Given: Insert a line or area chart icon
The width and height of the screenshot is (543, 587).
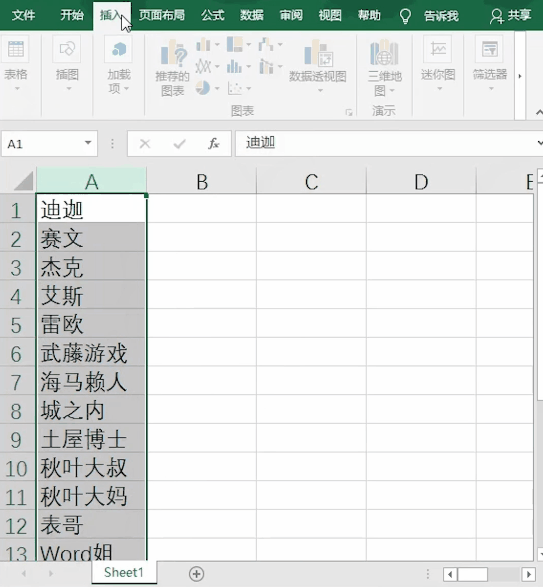Looking at the screenshot, I should pos(203,67).
